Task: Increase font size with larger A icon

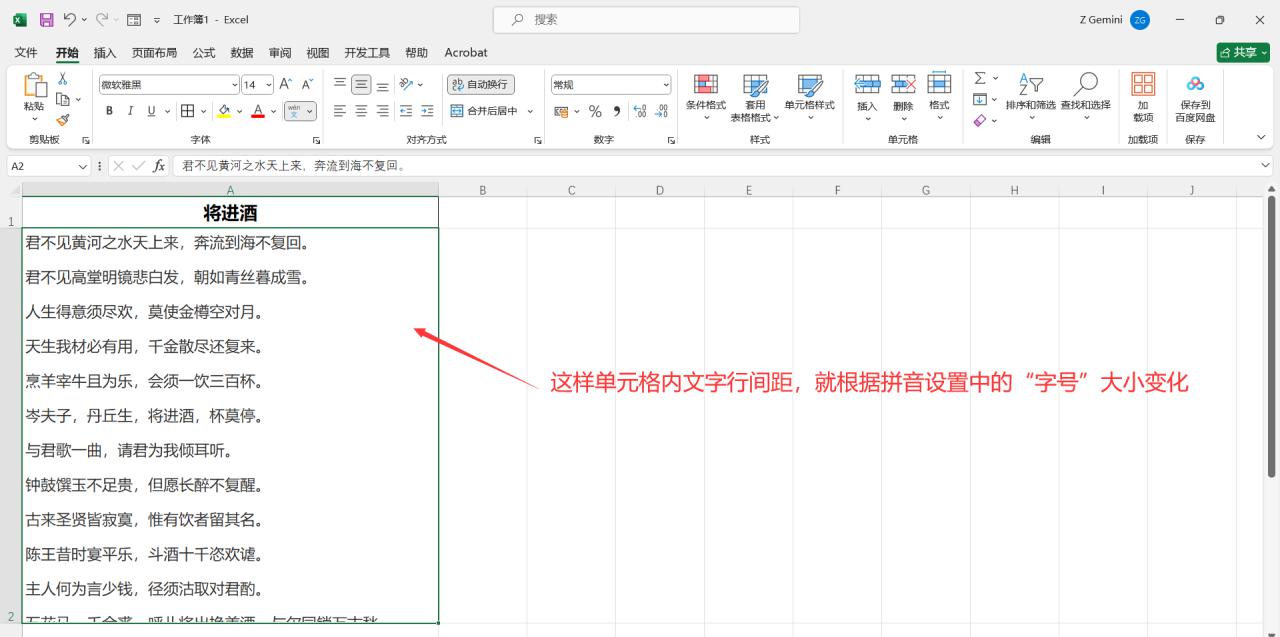Action: [286, 85]
